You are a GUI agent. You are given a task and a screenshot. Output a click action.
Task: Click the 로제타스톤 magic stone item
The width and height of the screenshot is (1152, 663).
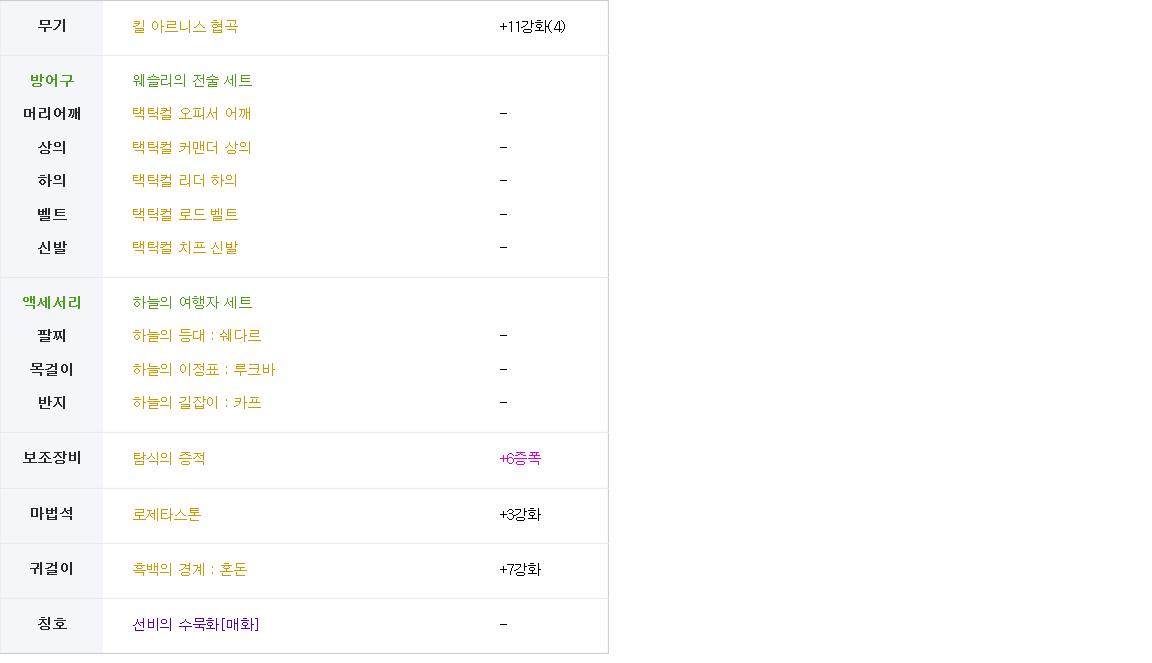(166, 515)
